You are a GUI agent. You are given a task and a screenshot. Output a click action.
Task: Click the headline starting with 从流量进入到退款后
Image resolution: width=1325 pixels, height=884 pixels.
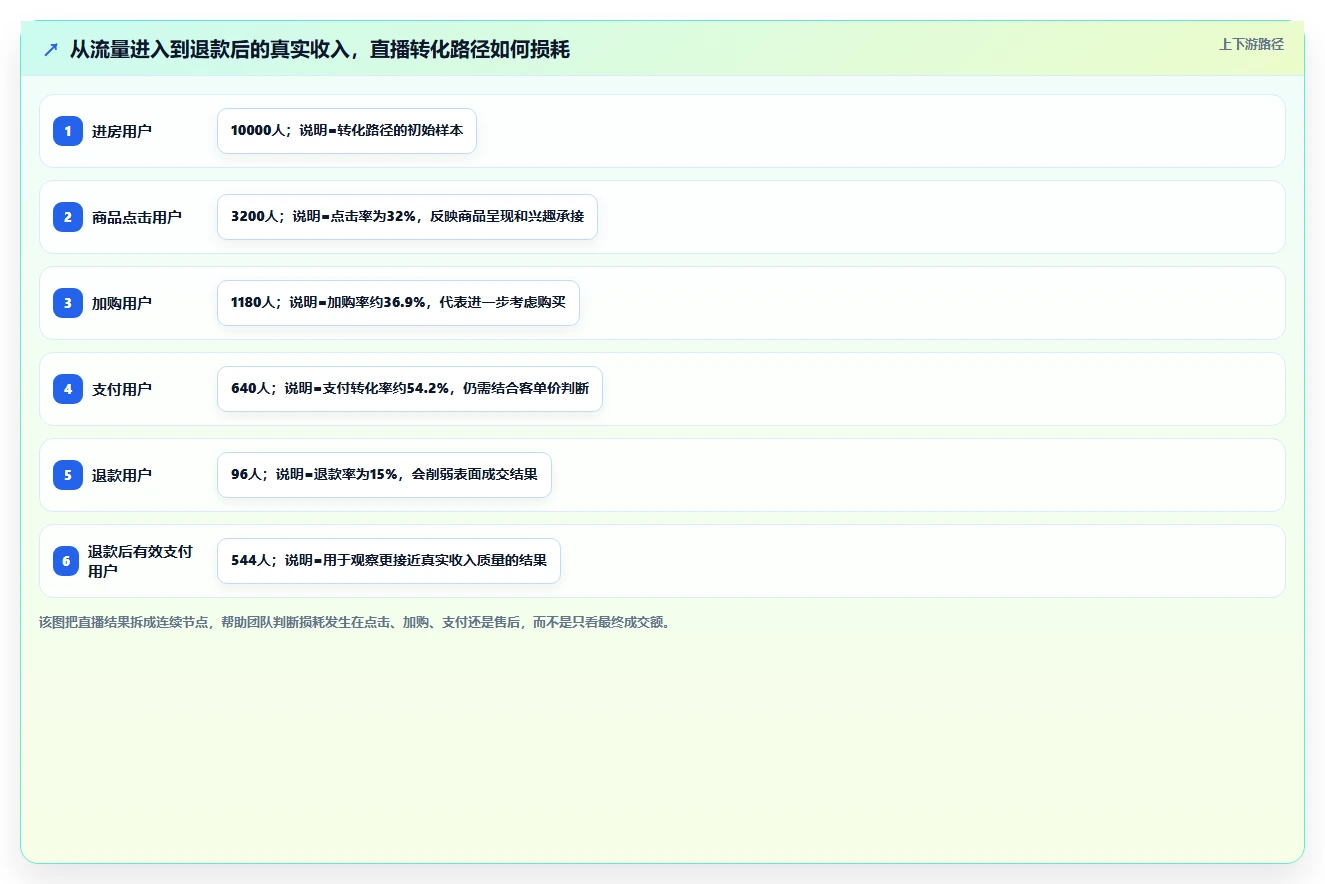point(320,49)
